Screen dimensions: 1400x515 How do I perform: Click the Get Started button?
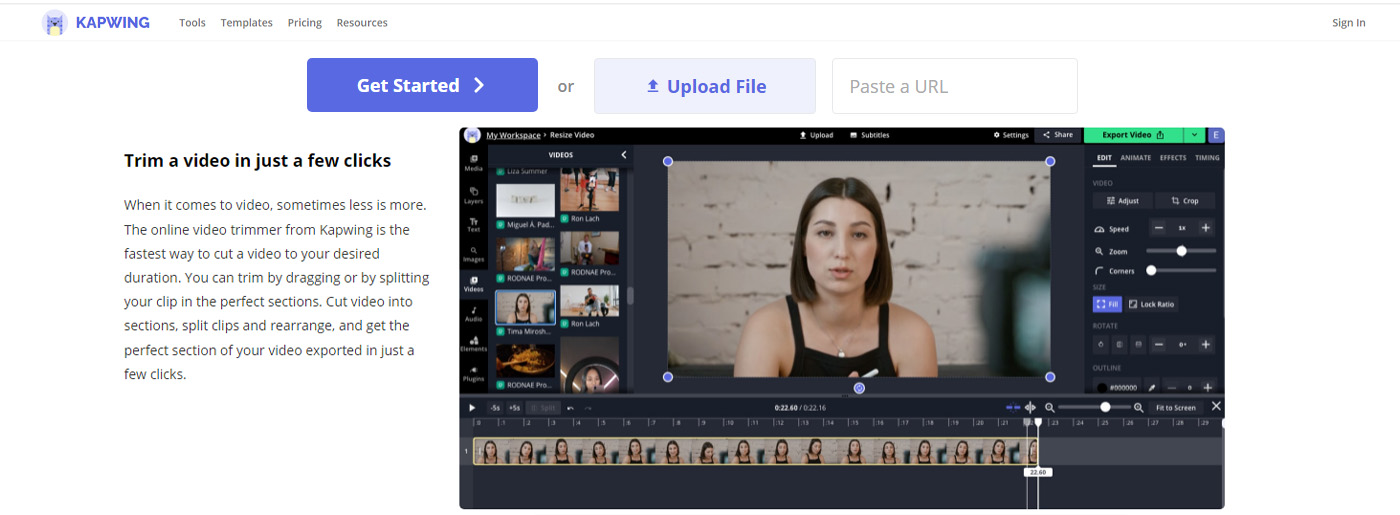tap(422, 85)
